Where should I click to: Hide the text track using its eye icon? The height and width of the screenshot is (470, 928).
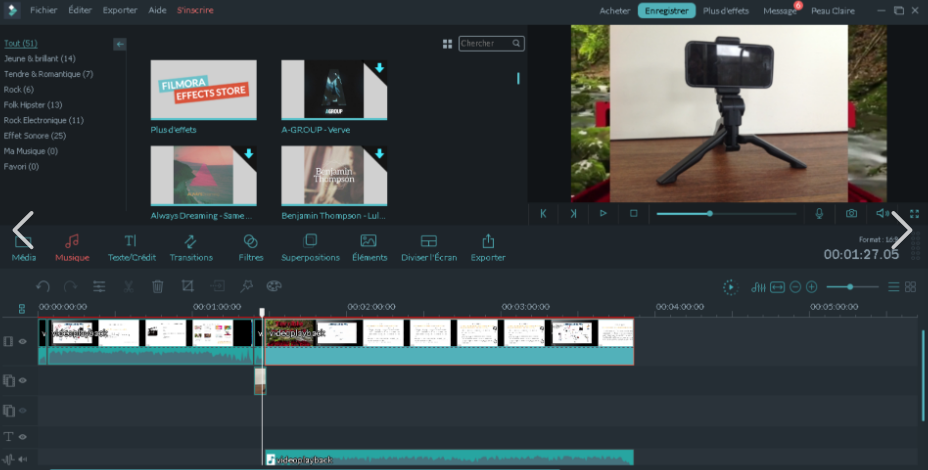click(x=22, y=437)
